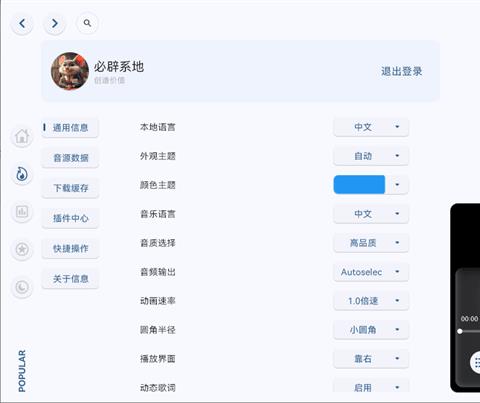Expand the 颜色主题 dropdown arrow
The width and height of the screenshot is (480, 403).
click(397, 185)
